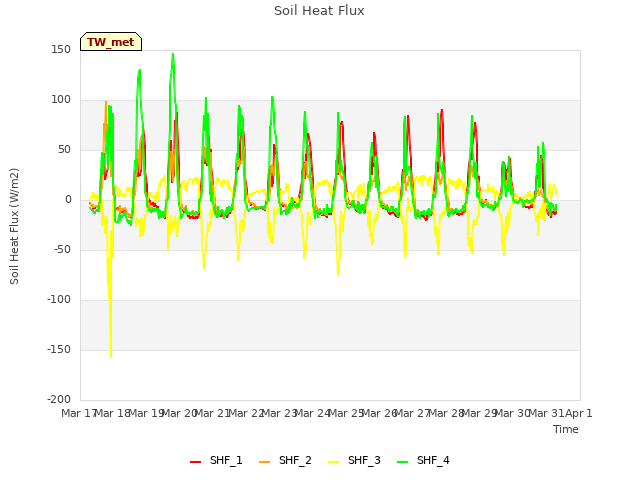Click the Time x-axis title
Image resolution: width=640 pixels, height=480 pixels.
click(566, 429)
